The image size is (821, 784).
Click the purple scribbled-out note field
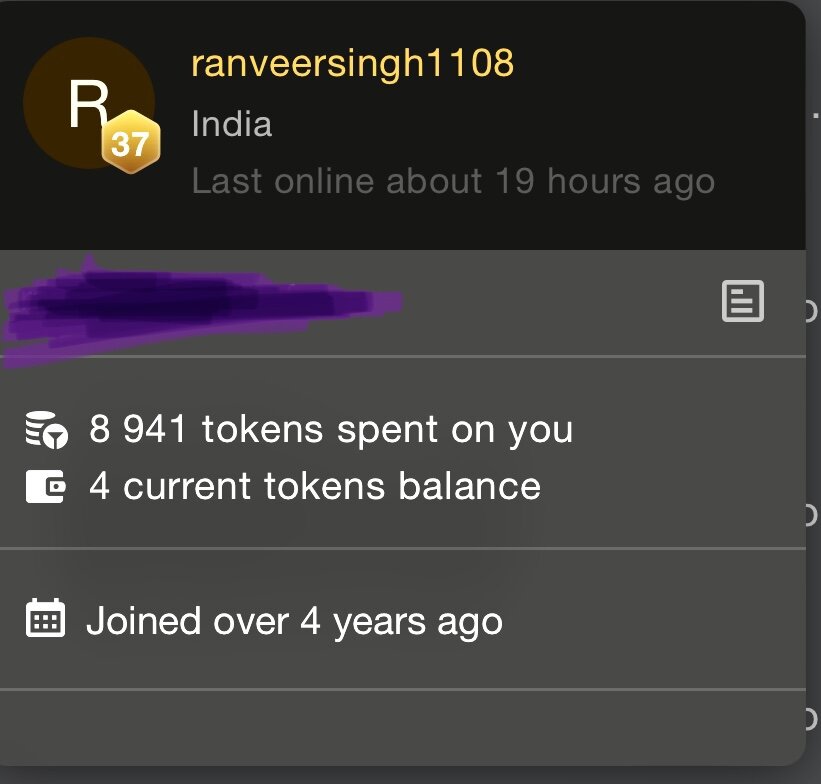(x=202, y=309)
